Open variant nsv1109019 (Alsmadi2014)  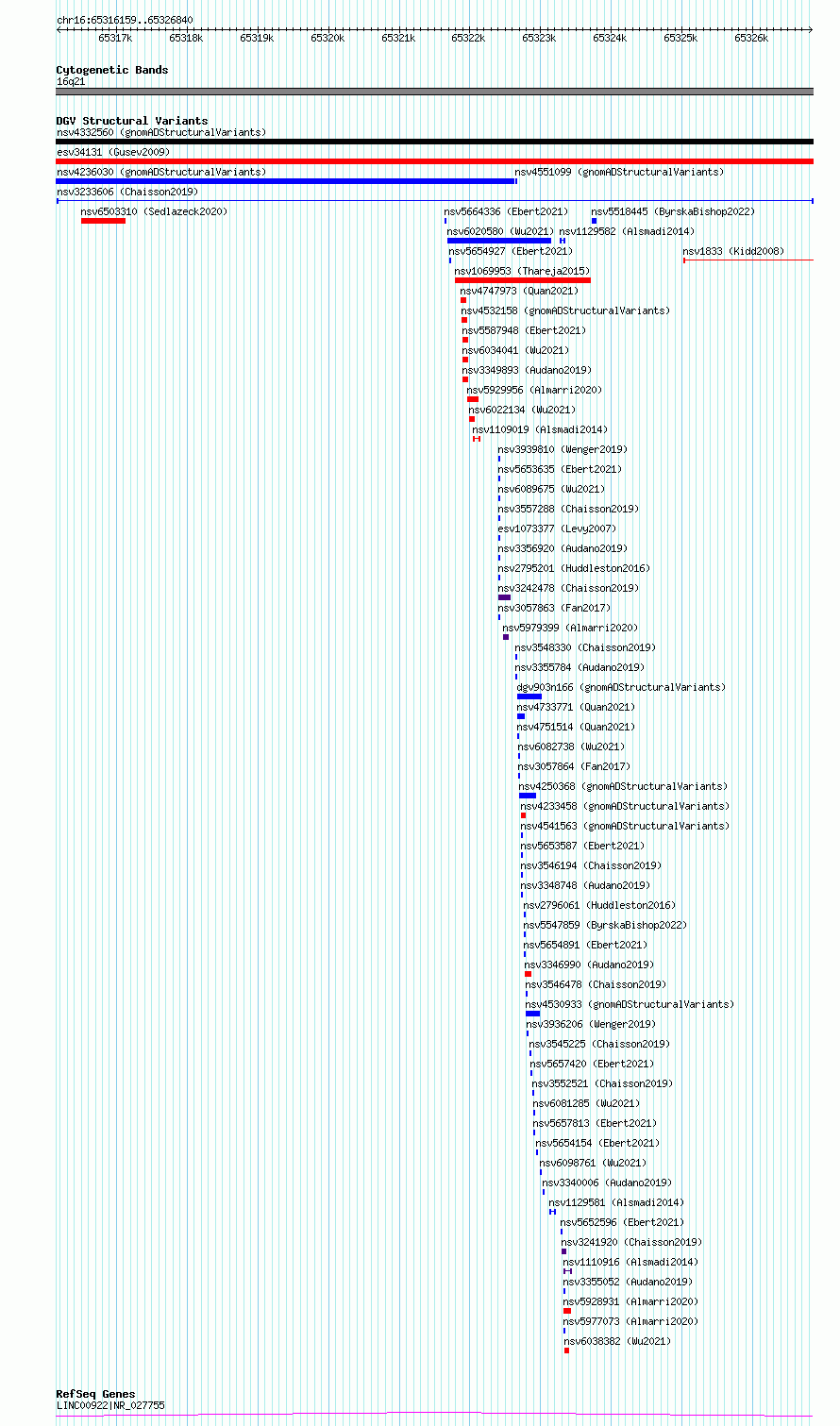tap(540, 429)
